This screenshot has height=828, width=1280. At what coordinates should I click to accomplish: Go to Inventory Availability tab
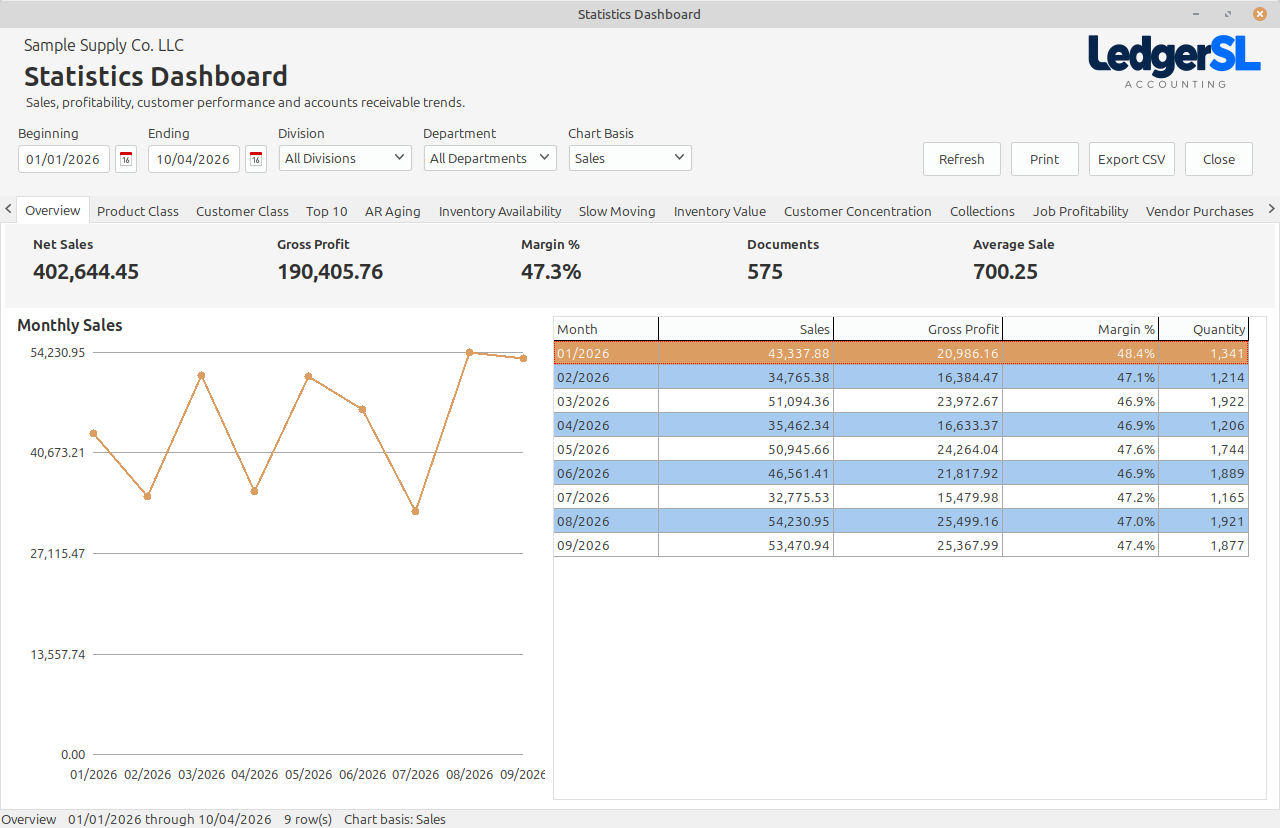500,211
